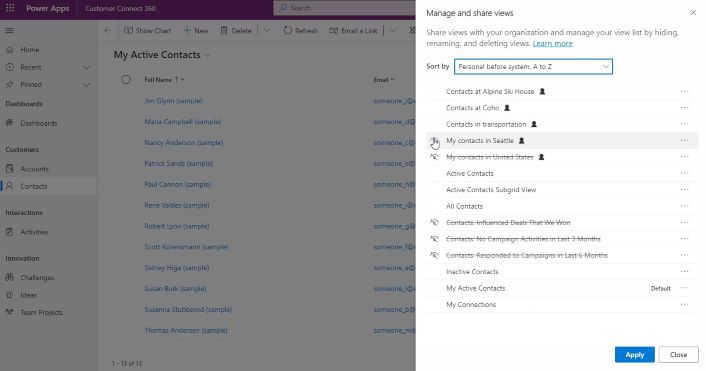Screen dimensions: 706x371
Task: Close the Manage and share views pane
Action: tap(693, 13)
